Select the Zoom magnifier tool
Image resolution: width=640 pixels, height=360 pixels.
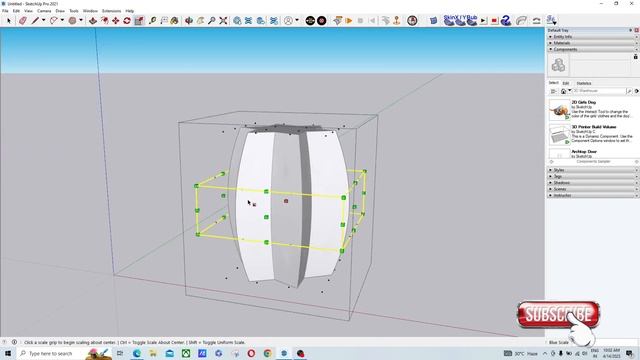coord(211,20)
